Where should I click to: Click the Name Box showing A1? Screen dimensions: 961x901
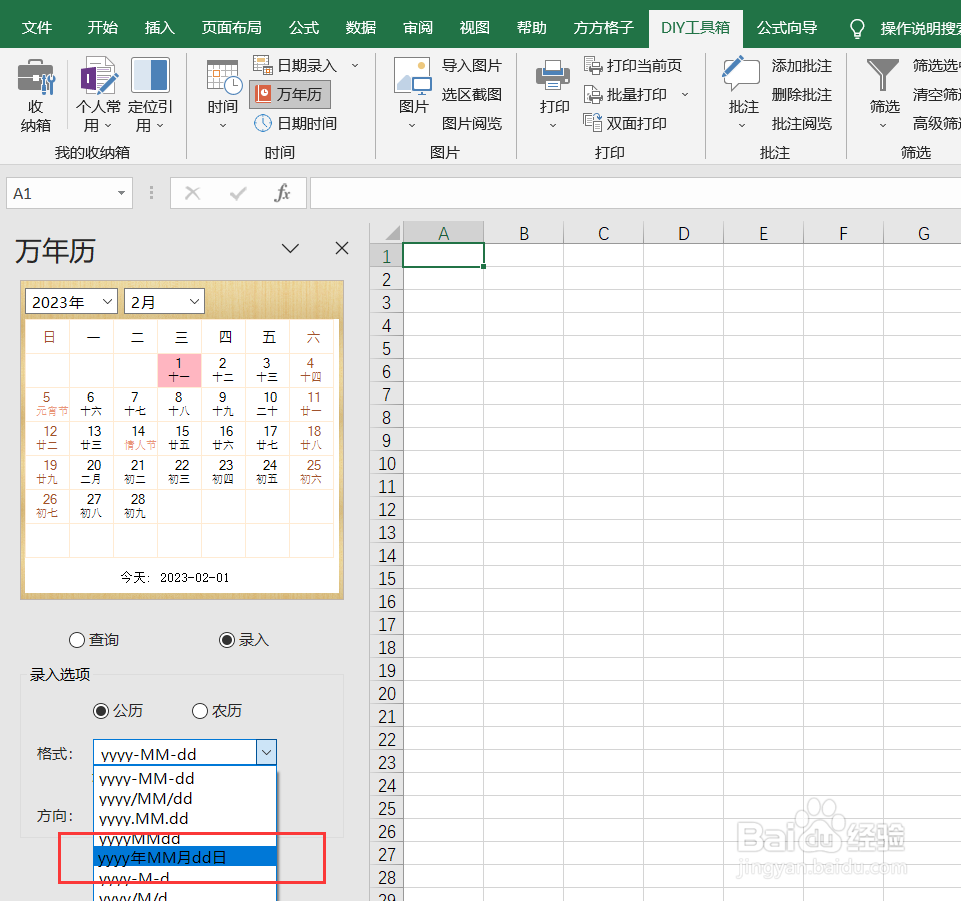pyautogui.click(x=60, y=193)
